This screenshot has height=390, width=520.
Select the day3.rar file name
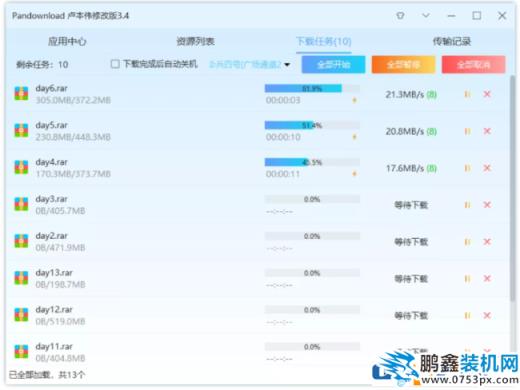[51, 199]
